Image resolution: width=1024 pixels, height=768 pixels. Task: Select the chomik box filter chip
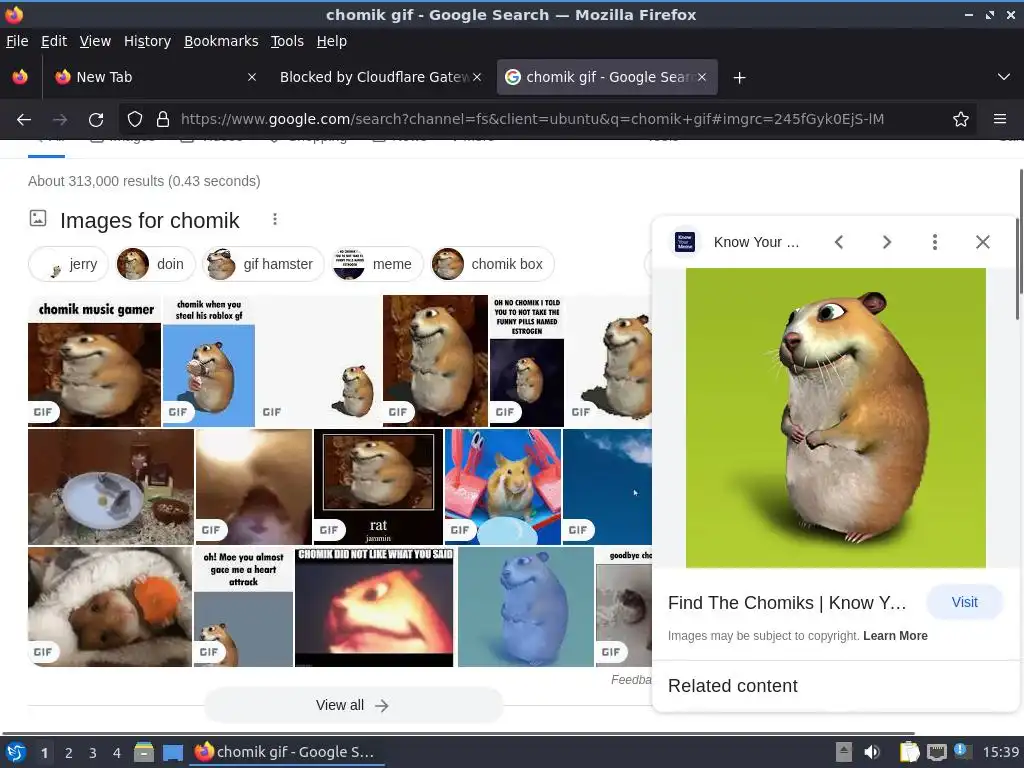492,264
